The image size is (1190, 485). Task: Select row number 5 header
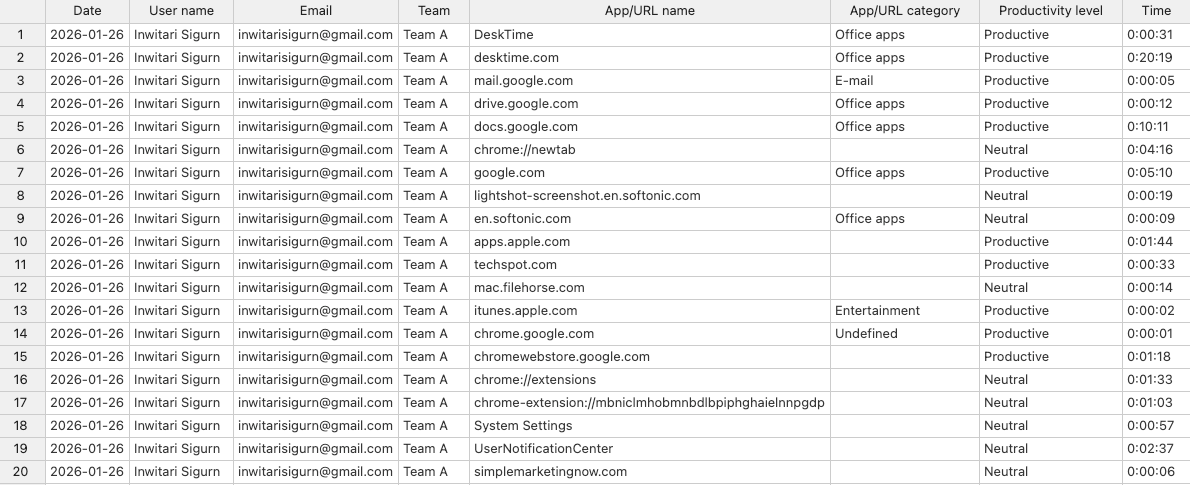pos(23,127)
